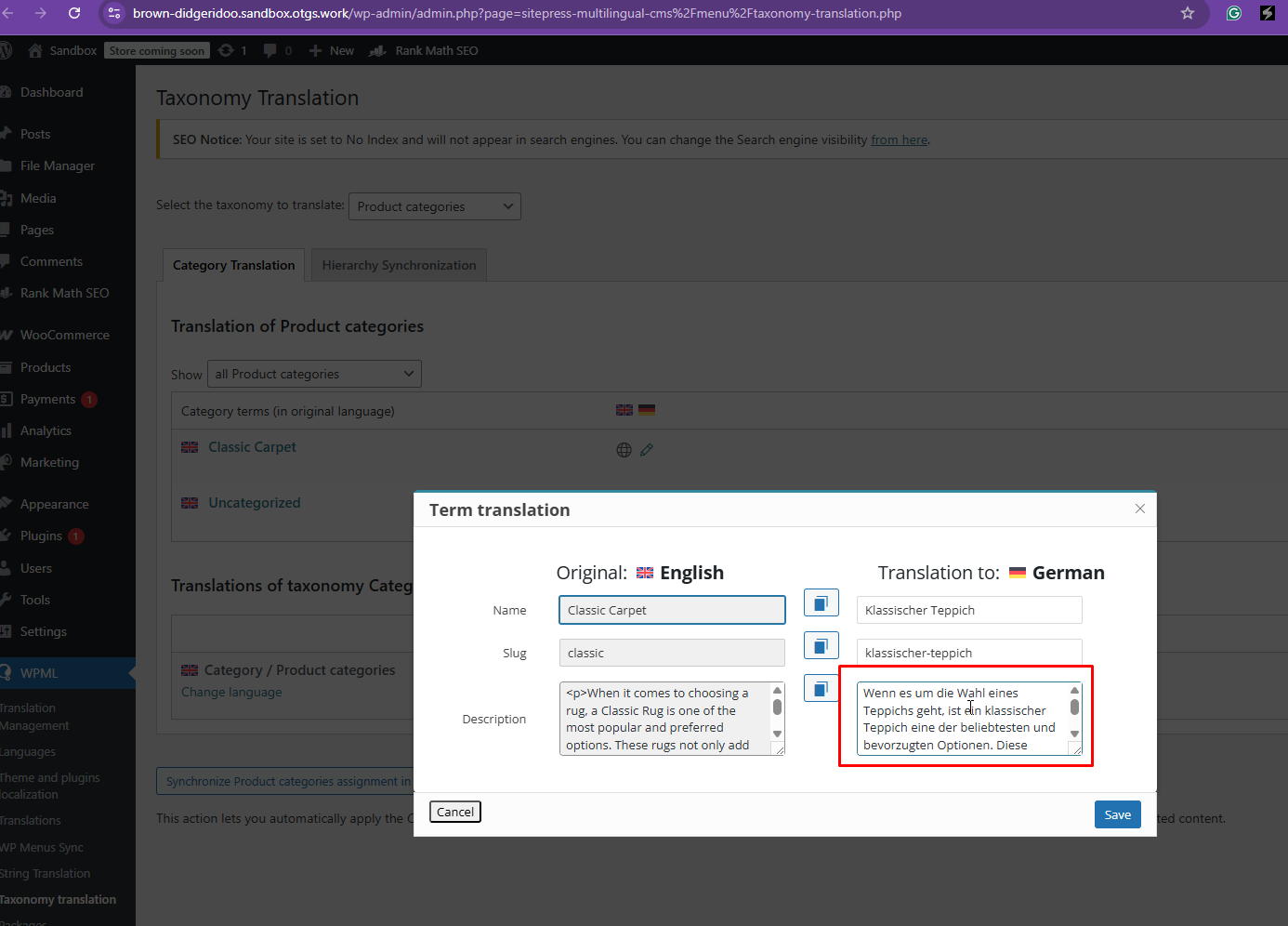Click the 'from here' visibility link
This screenshot has width=1288, height=926.
coord(899,139)
